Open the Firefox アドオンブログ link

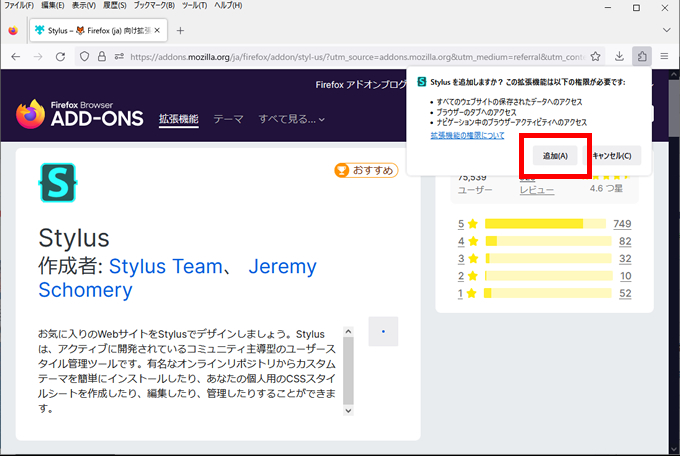361,85
